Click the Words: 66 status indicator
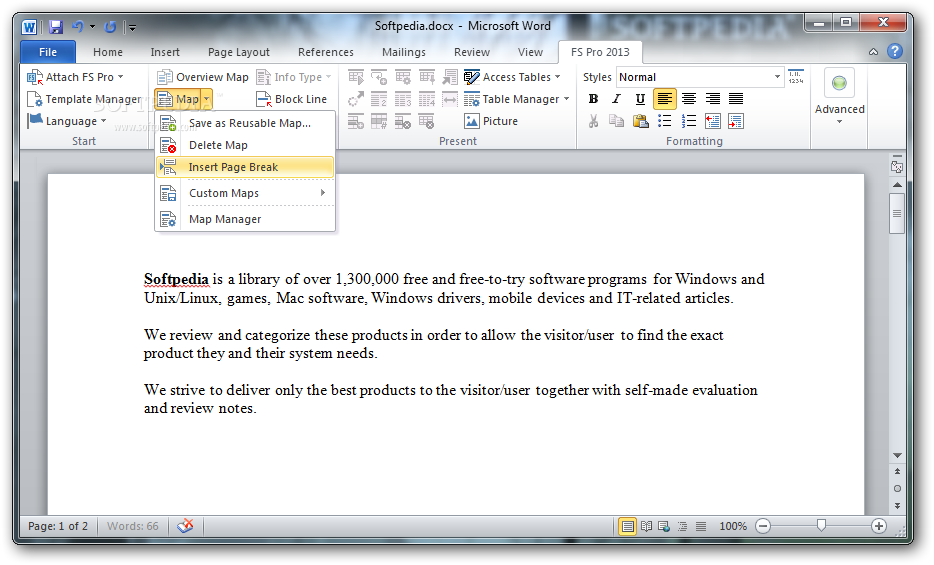Viewport: 934px width, 565px height. tap(133, 526)
